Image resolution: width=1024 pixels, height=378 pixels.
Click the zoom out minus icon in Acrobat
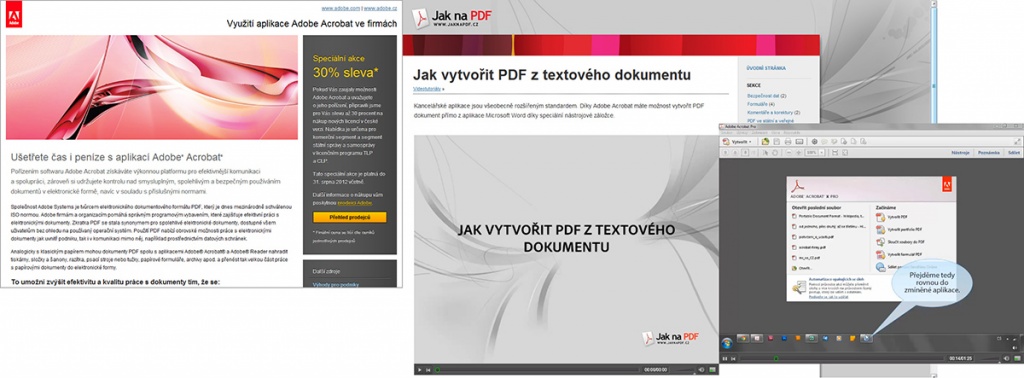tap(789, 152)
